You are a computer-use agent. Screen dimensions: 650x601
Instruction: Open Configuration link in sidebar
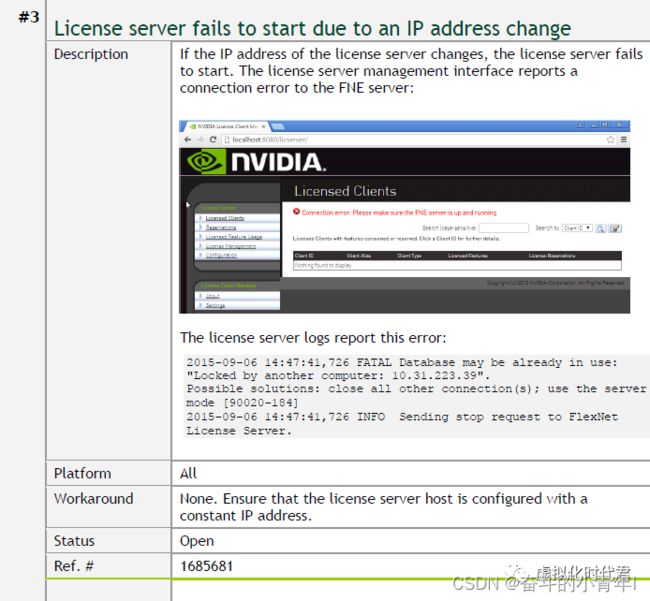click(221, 255)
